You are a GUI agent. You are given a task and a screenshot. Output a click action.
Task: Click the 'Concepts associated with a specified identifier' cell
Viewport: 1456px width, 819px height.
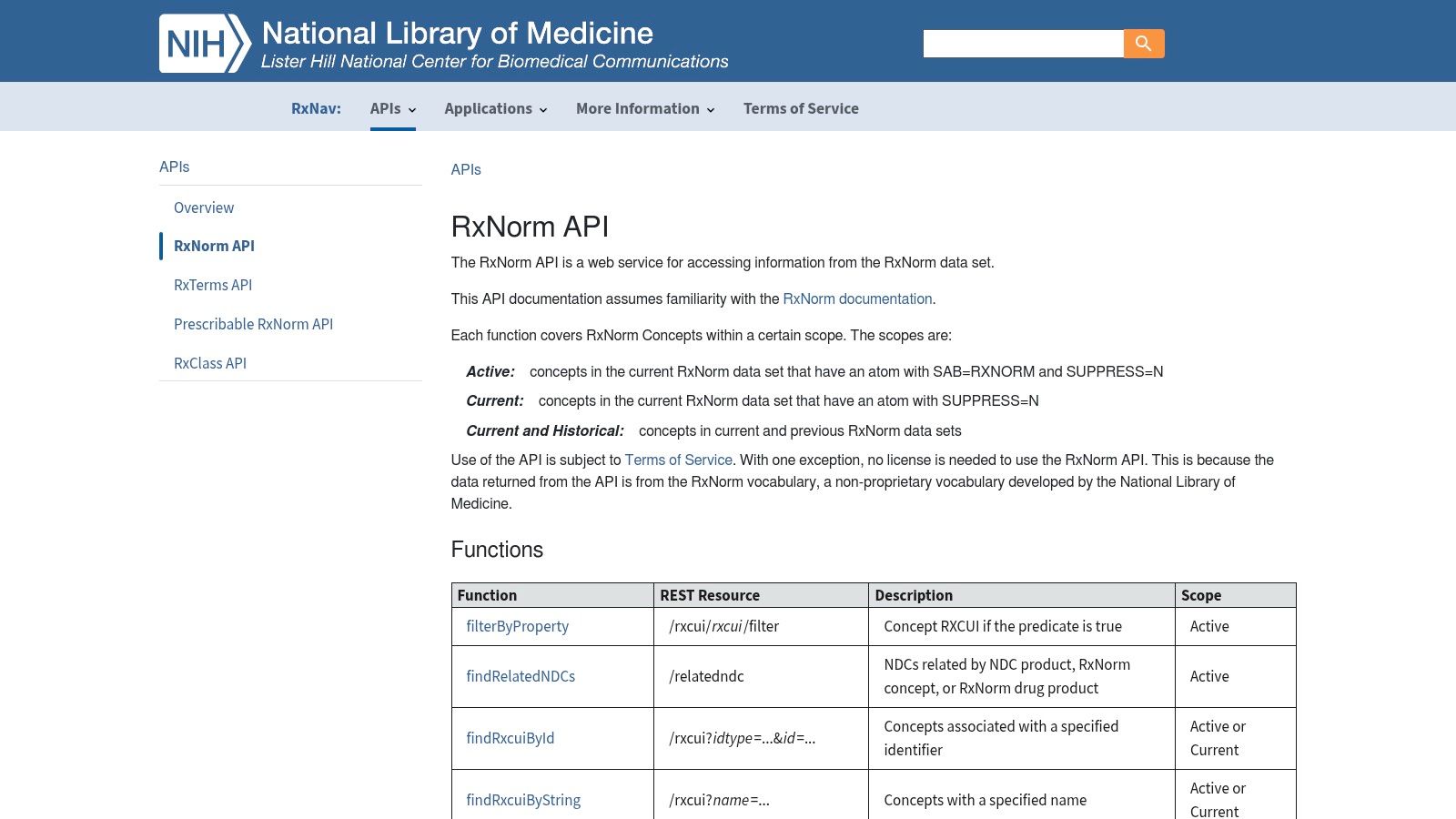tap(1022, 738)
